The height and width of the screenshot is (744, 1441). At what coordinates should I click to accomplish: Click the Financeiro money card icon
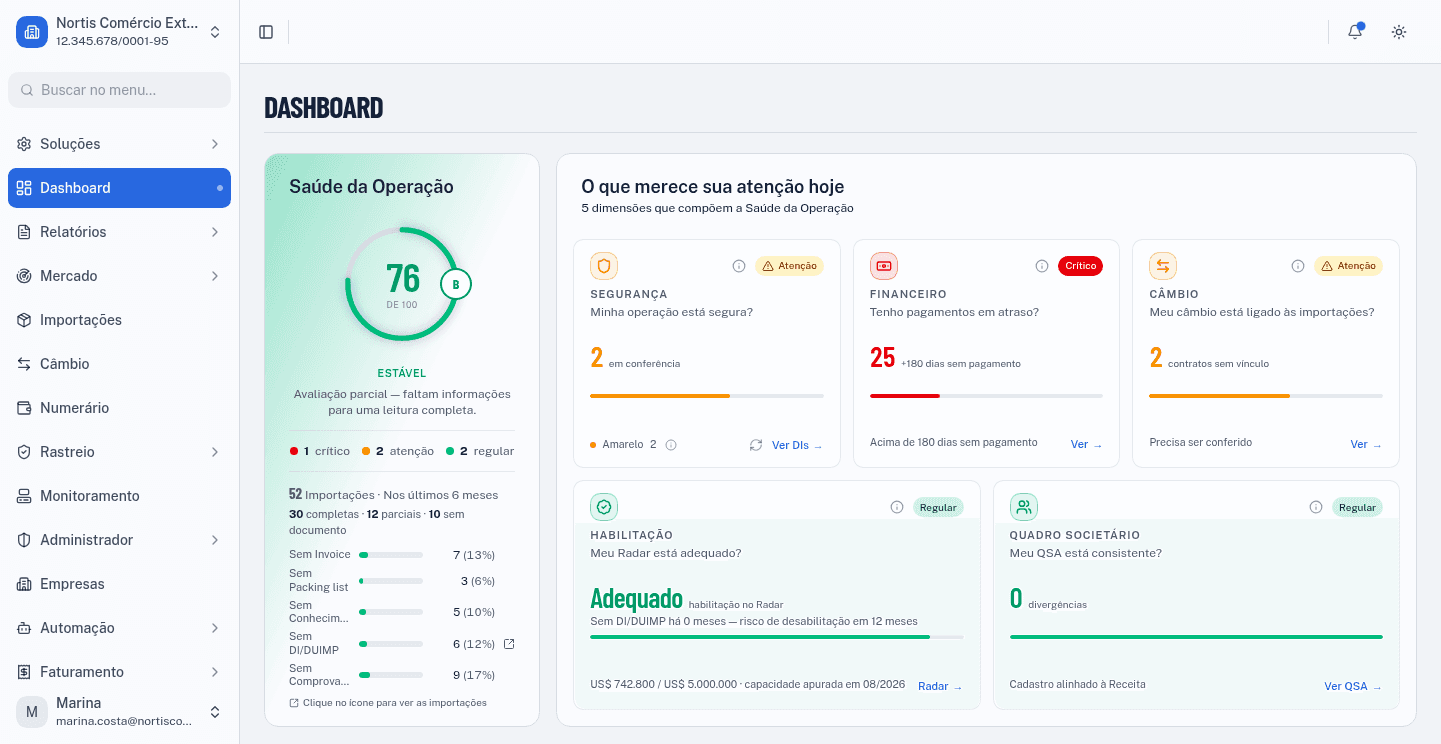pyautogui.click(x=884, y=266)
